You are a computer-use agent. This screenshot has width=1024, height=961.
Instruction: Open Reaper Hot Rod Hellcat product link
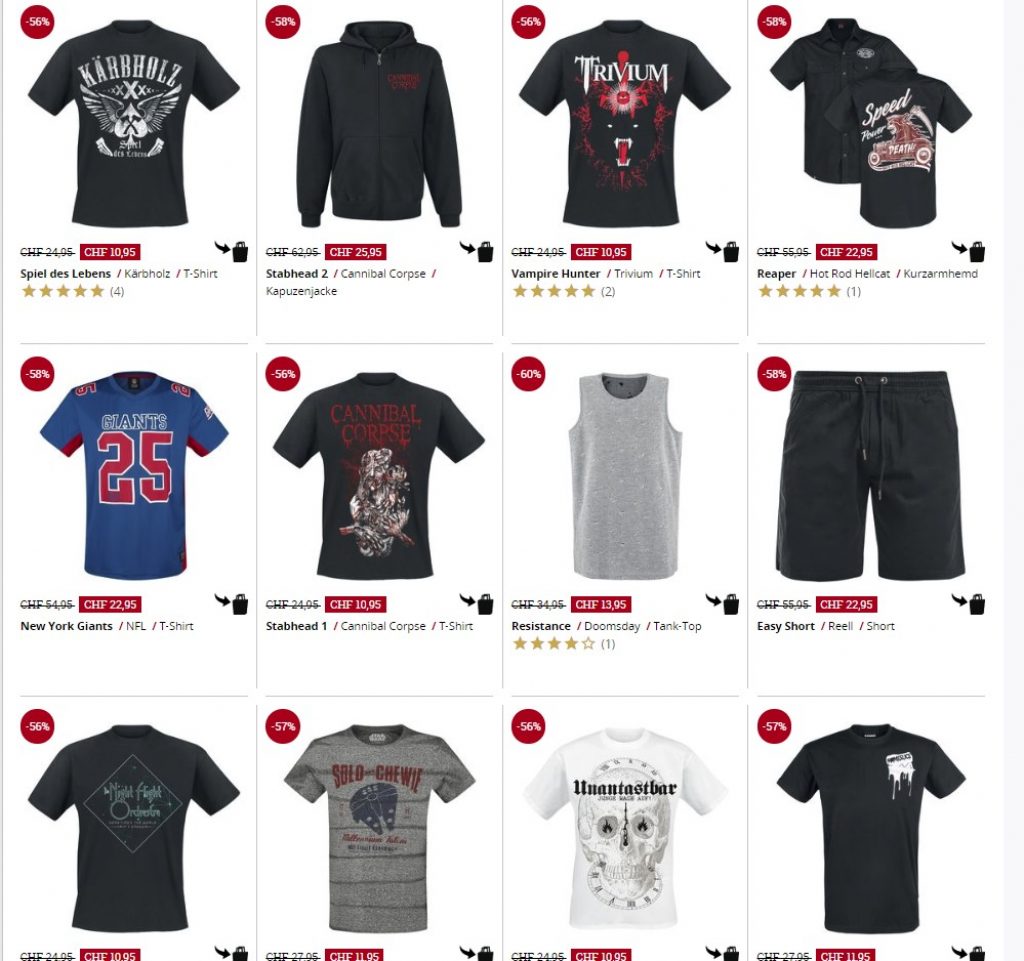[776, 274]
